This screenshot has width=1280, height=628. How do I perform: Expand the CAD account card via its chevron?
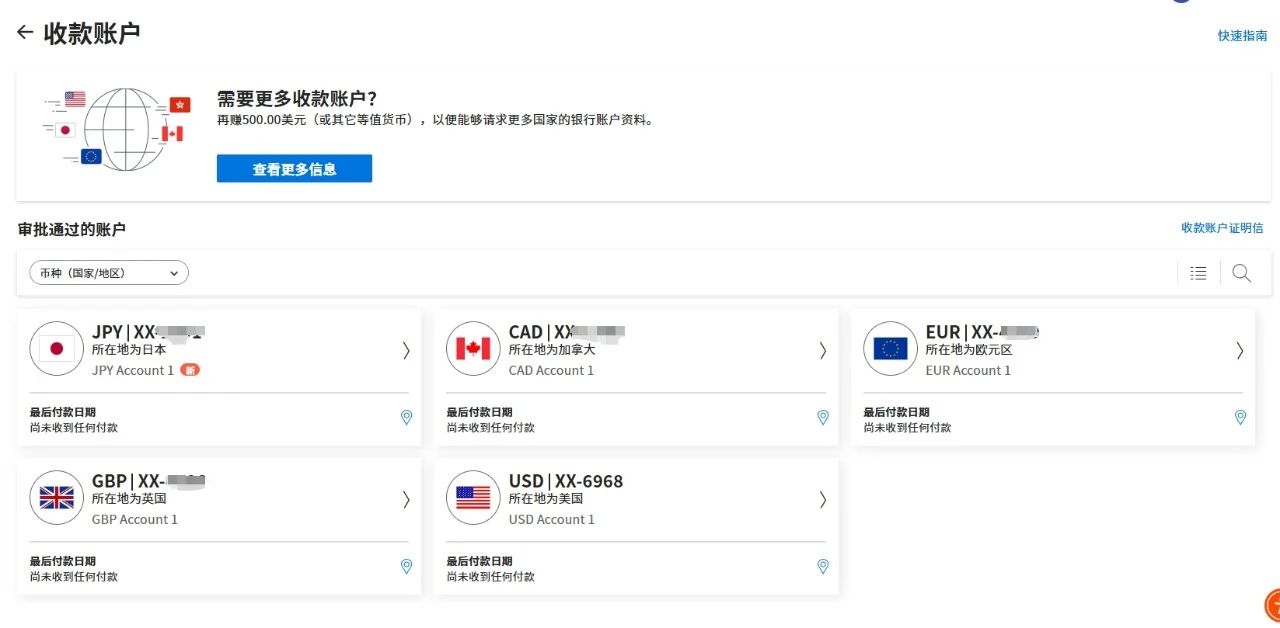click(x=822, y=351)
